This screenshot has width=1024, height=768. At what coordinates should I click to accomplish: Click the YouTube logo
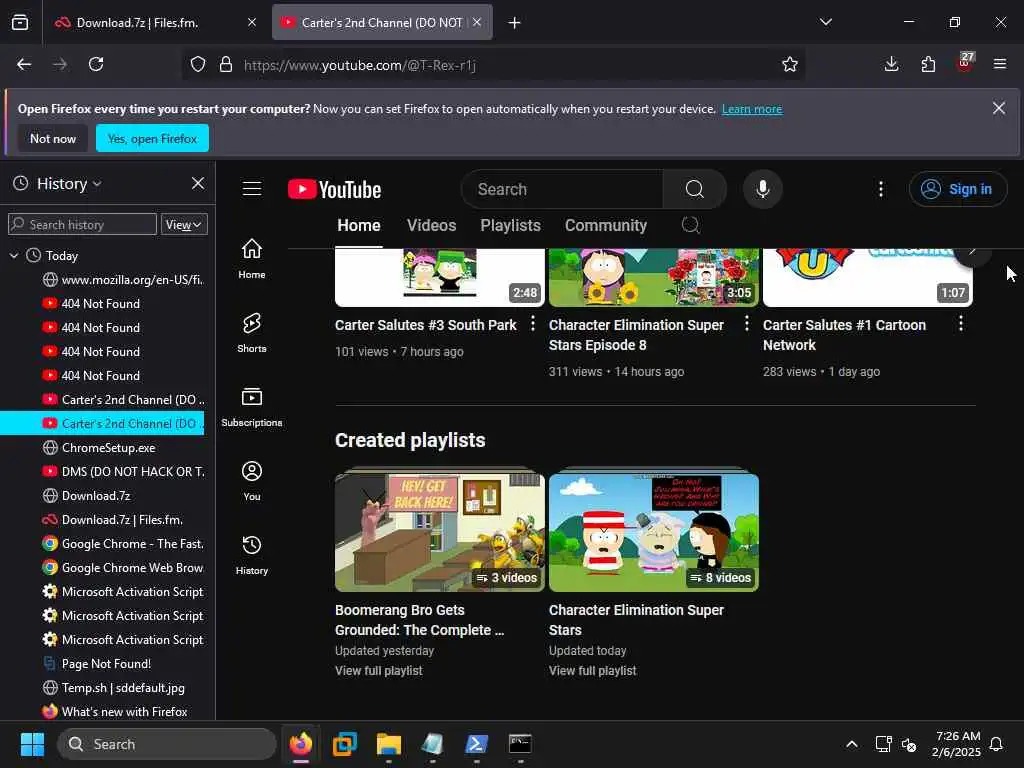334,189
